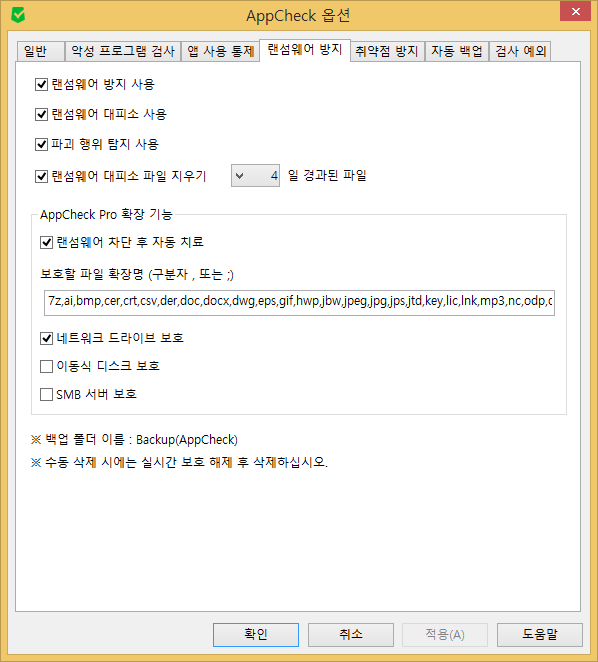Disable 파괴 행위 탐지 사용 checkbox
The image size is (598, 662).
pos(41,144)
